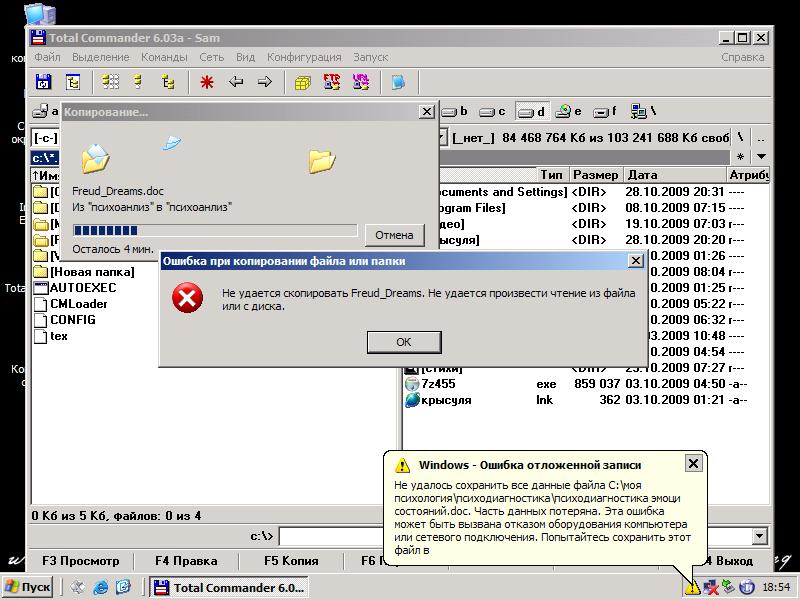Open the Выделение menu
Viewport: 800px width, 600px height.
click(101, 57)
